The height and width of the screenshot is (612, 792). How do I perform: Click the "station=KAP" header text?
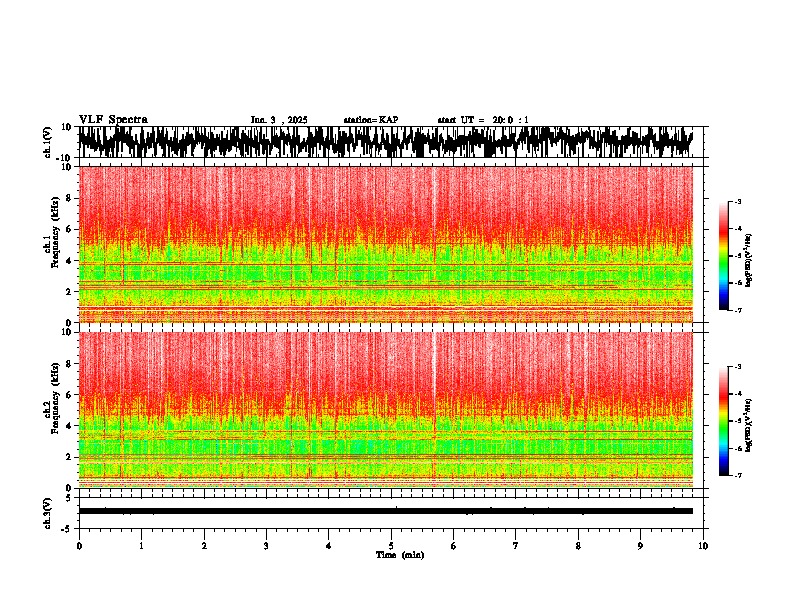coord(371,120)
